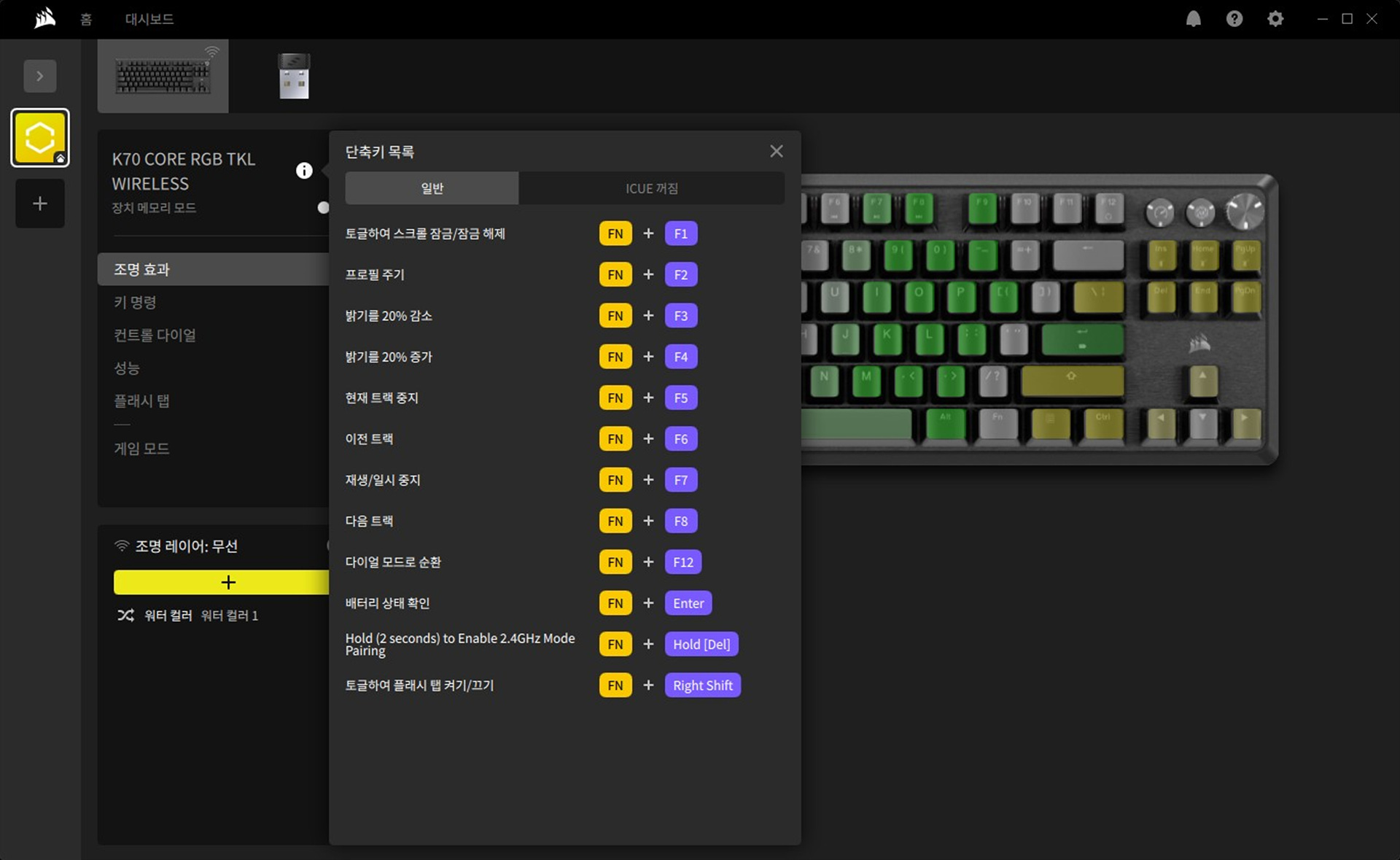This screenshot has width=1400, height=860.
Task: Open the iCUE settings gear
Action: click(1275, 19)
